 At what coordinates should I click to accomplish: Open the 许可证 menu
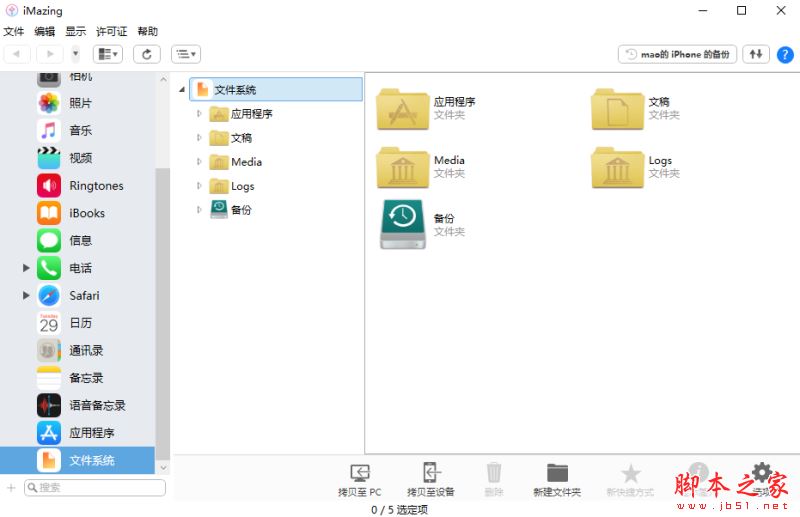click(x=112, y=32)
